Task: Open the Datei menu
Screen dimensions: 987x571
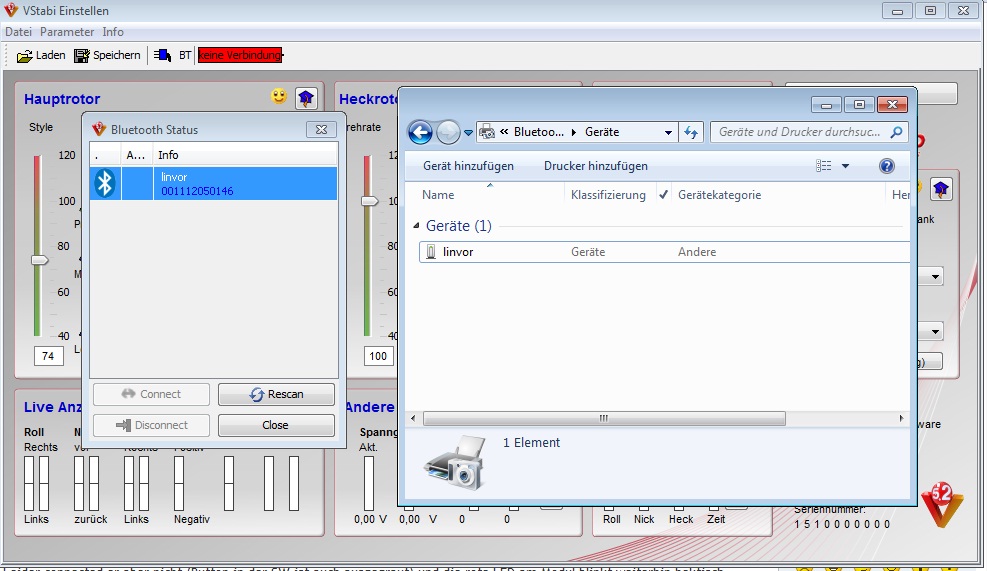Action: [x=18, y=31]
